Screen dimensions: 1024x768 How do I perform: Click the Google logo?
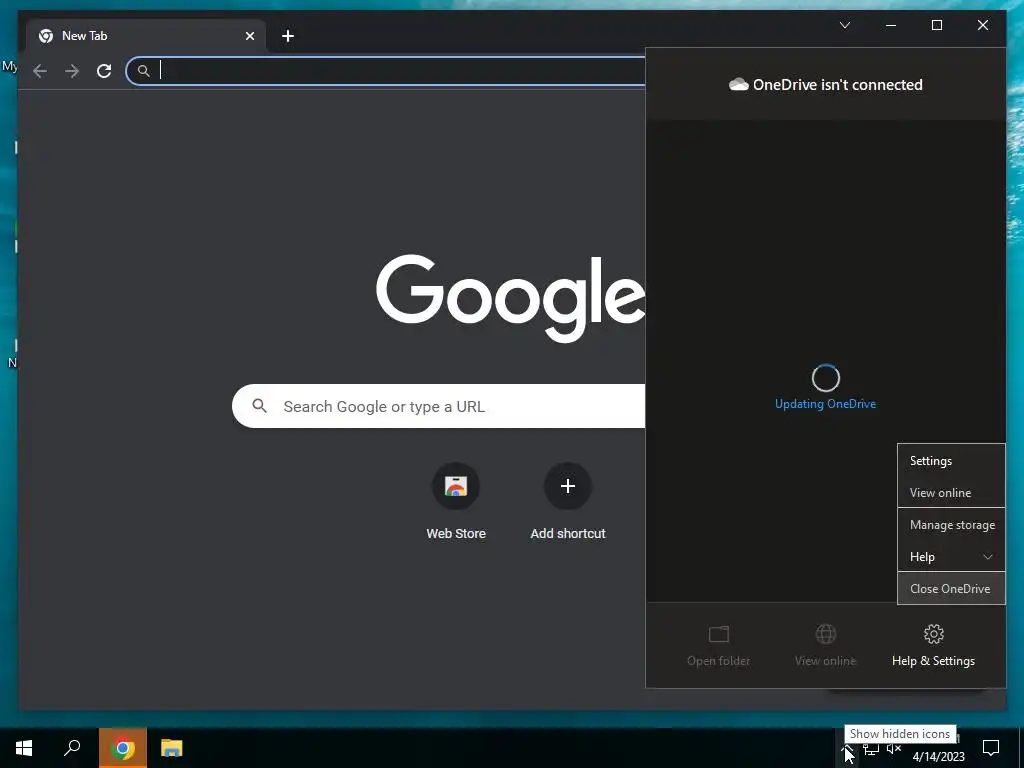click(510, 298)
